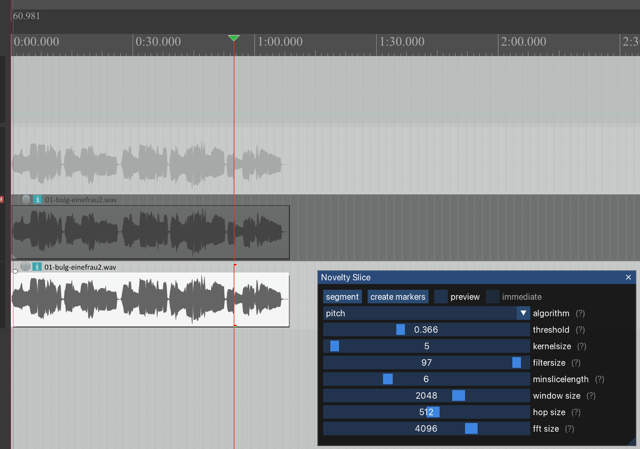
Task: Enable the preview checkbox
Action: [441, 297]
